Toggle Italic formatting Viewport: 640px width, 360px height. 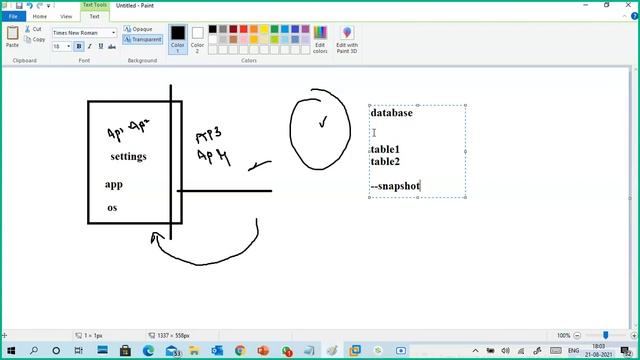90,47
